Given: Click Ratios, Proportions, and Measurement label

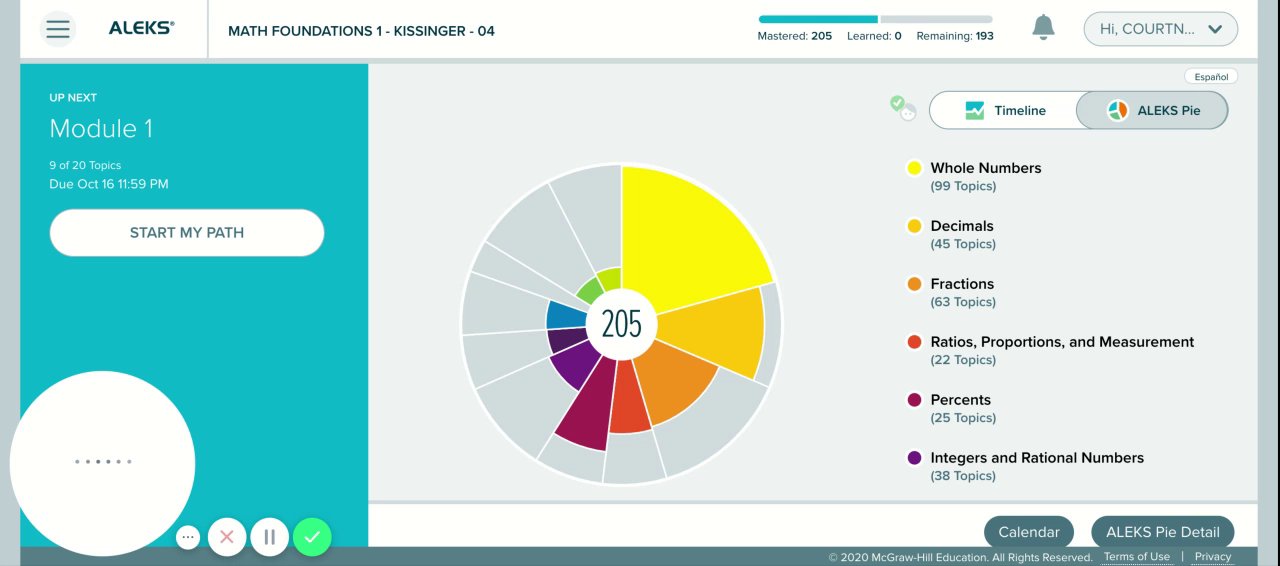Looking at the screenshot, I should [1062, 342].
